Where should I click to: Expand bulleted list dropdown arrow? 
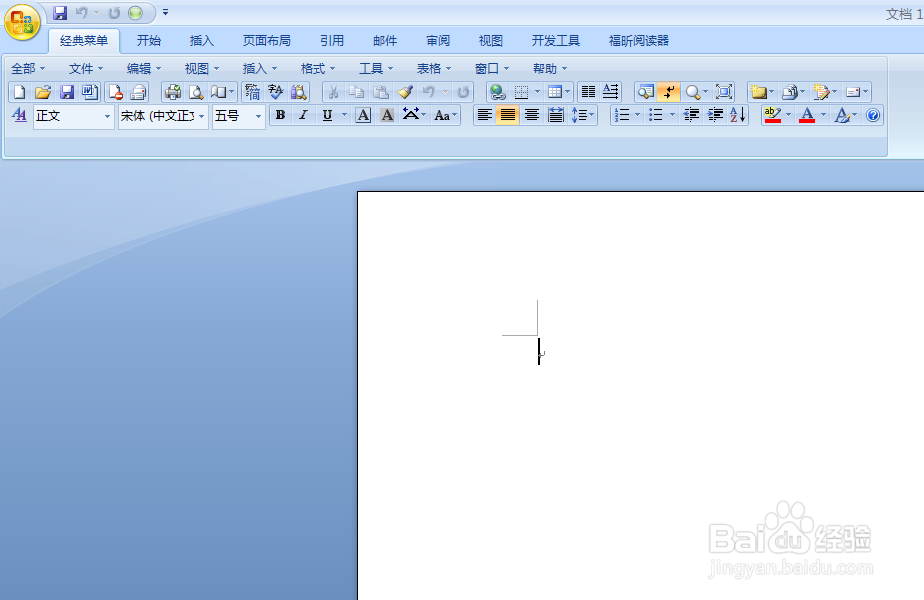pos(672,116)
